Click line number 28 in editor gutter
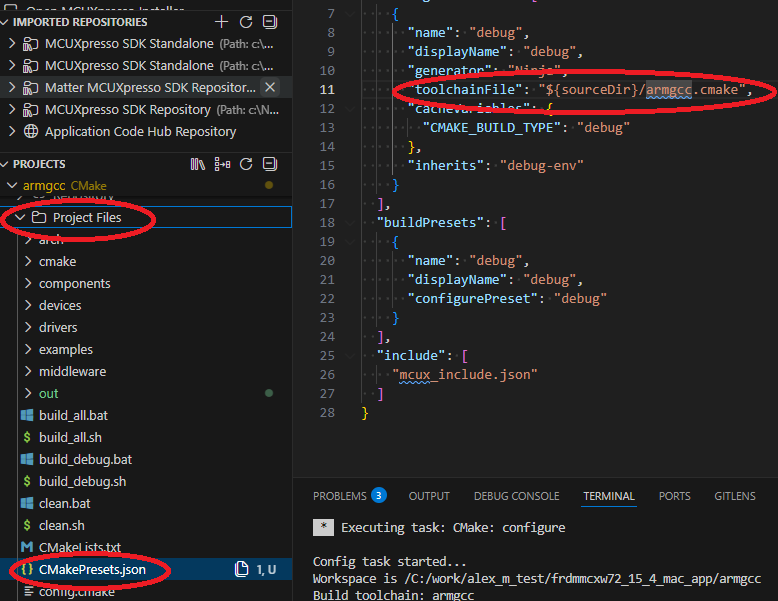 327,412
